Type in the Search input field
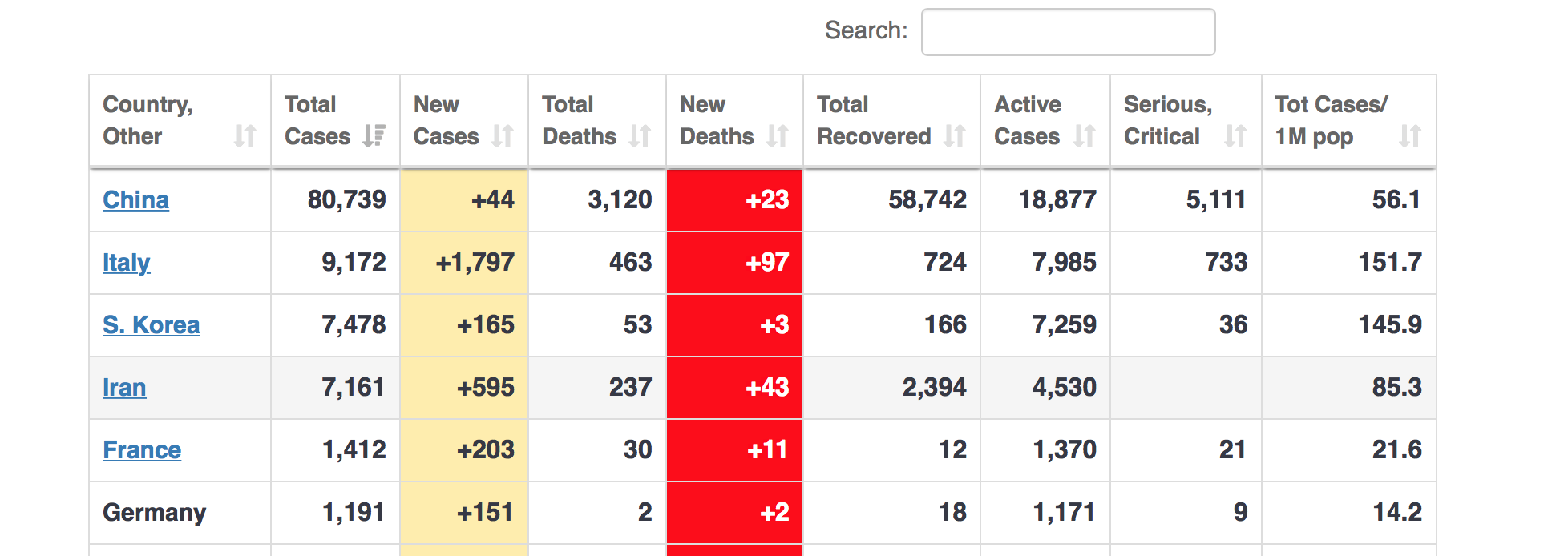The image size is (1568, 556). (1068, 32)
